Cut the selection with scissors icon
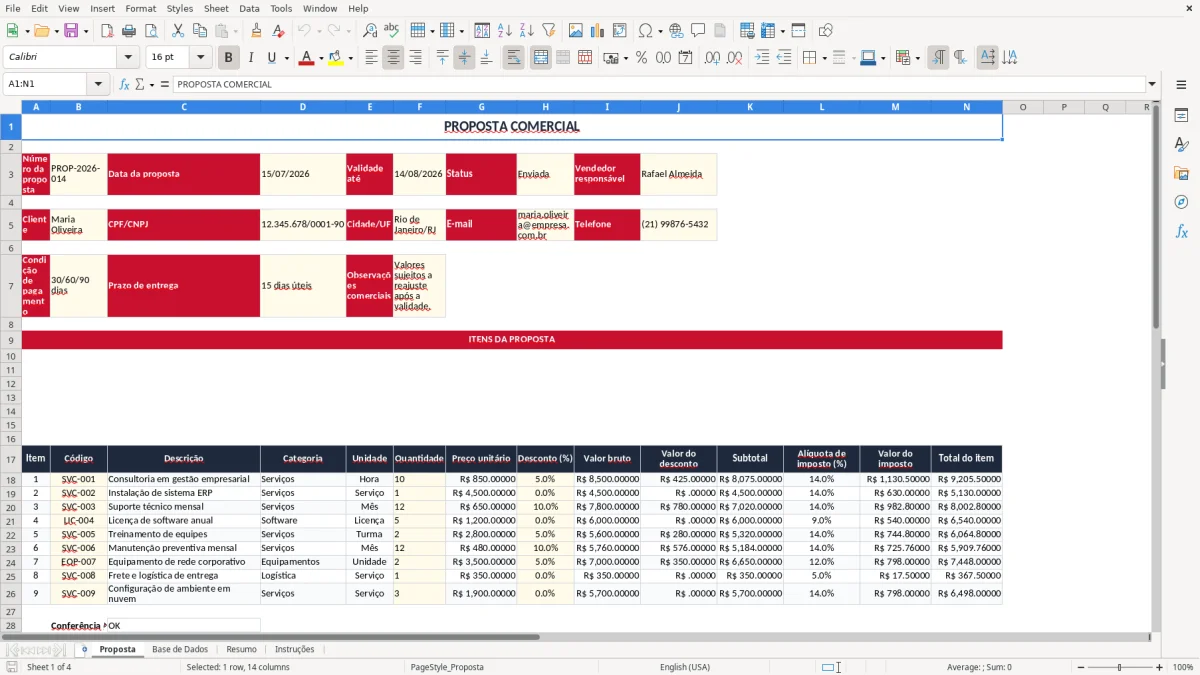 (x=177, y=31)
